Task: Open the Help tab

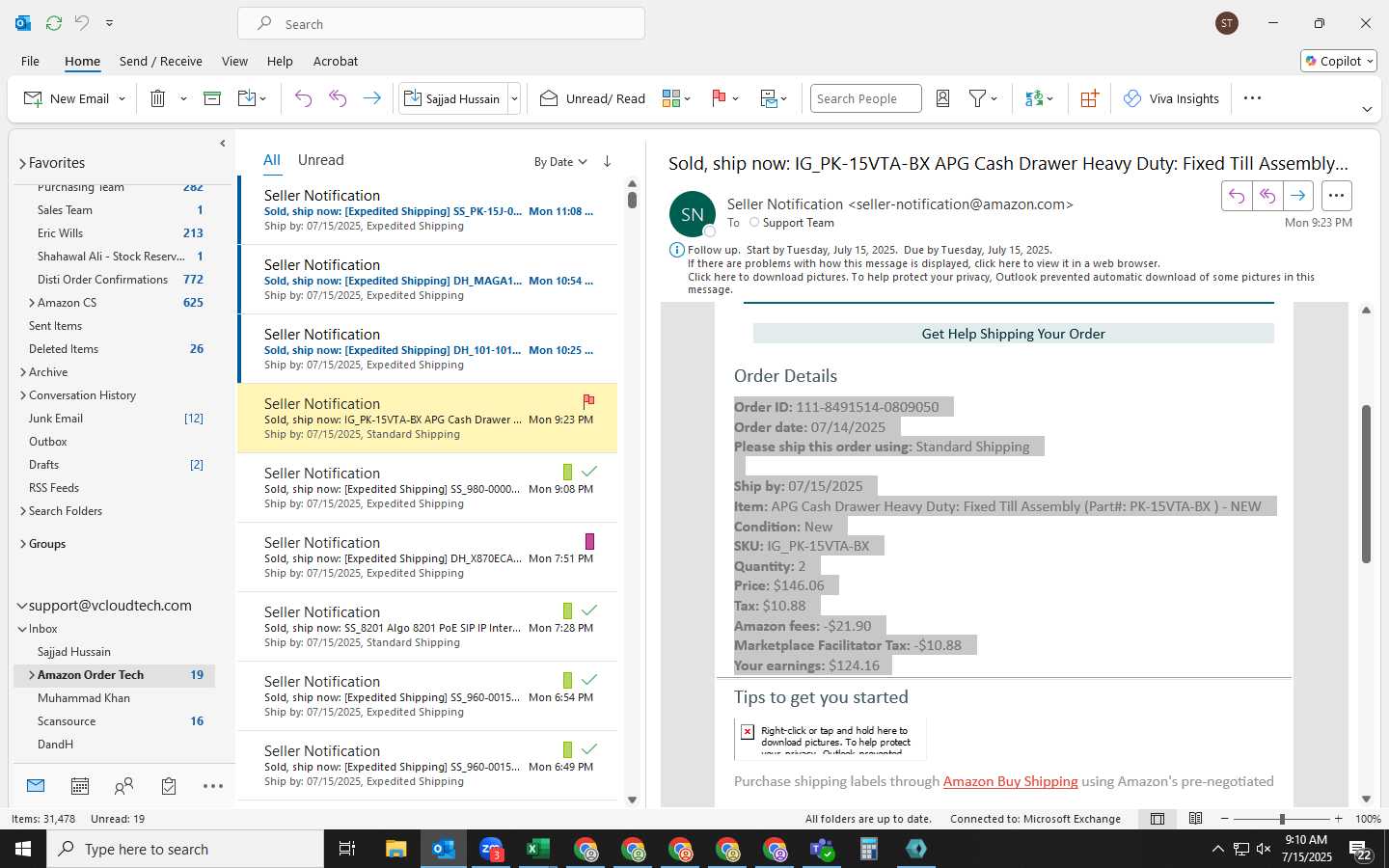Action: [x=280, y=61]
